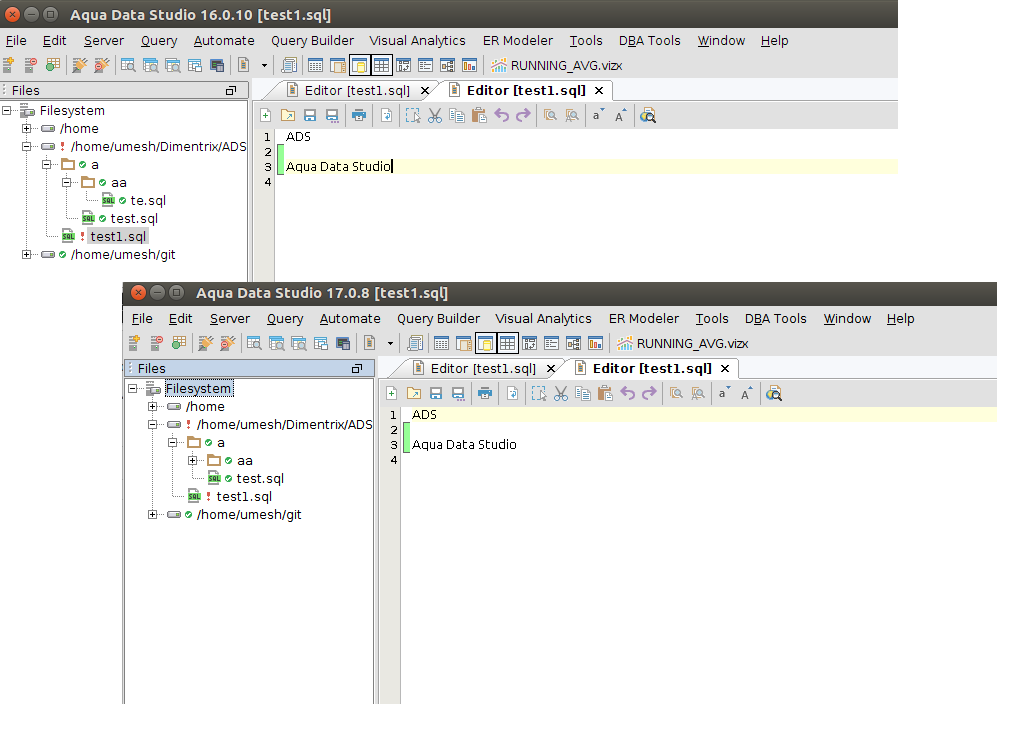Click Redo arrow in 16.0.10 editor toolbar
Image resolution: width=1025 pixels, height=749 pixels.
pos(523,116)
